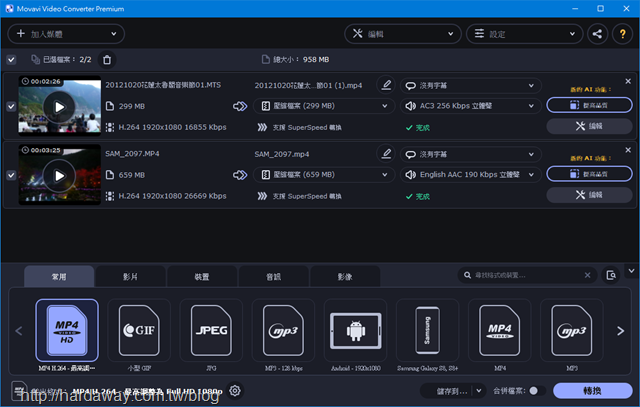Click edit button for 20121020 file

point(589,126)
